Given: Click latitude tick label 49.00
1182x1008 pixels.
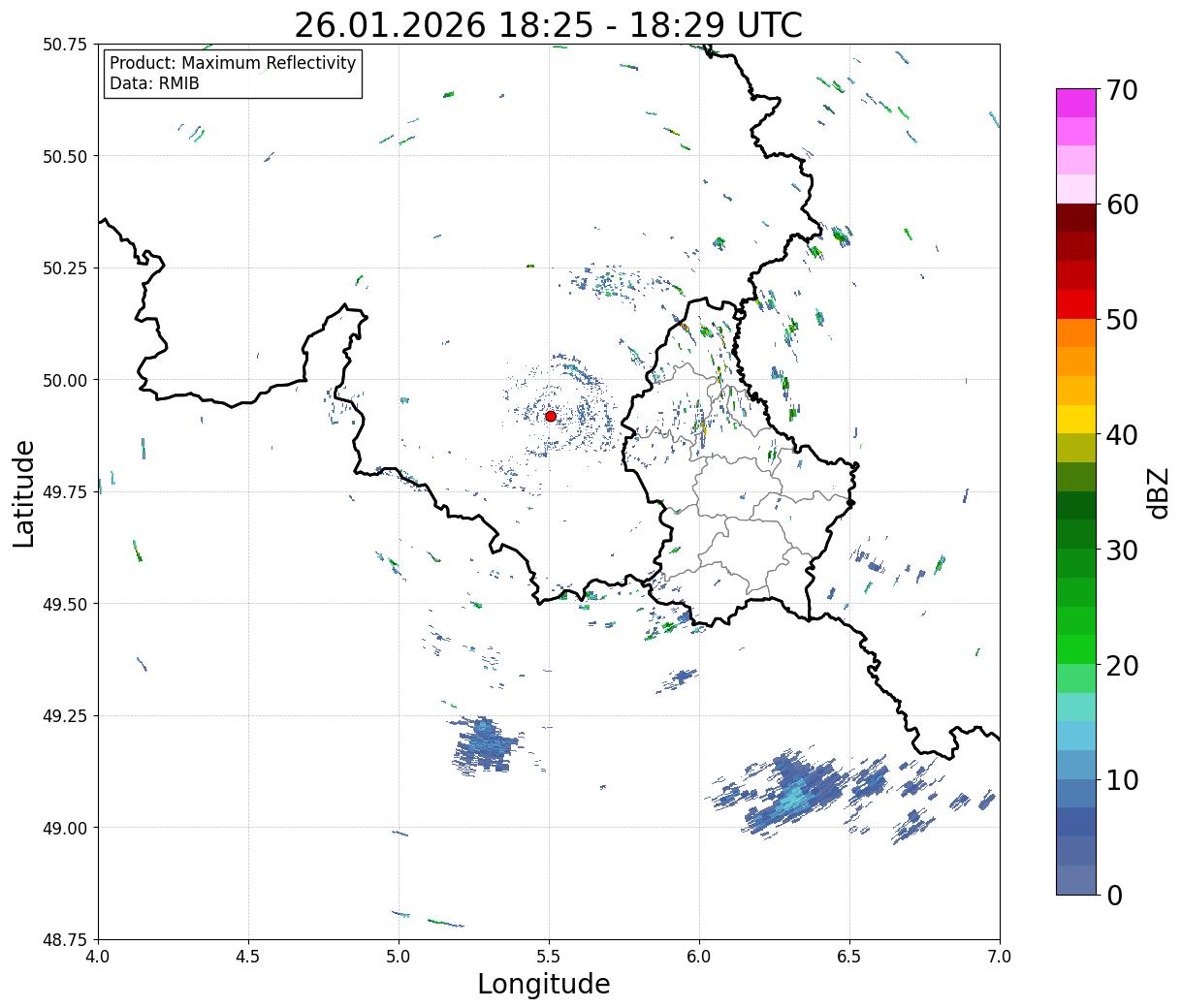Looking at the screenshot, I should 65,828.
